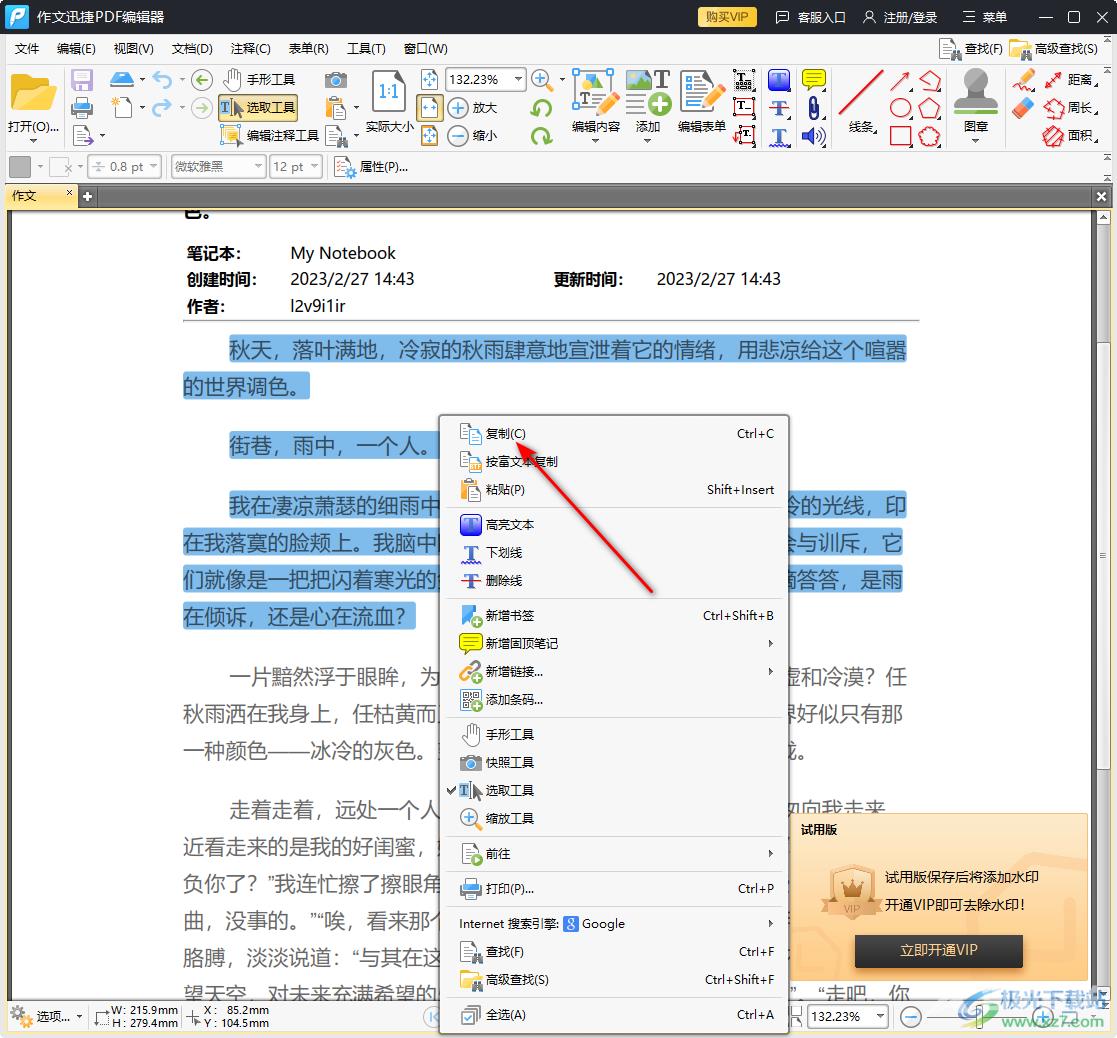Open 客服入口 in the title bar
1117x1038 pixels.
pos(811,17)
